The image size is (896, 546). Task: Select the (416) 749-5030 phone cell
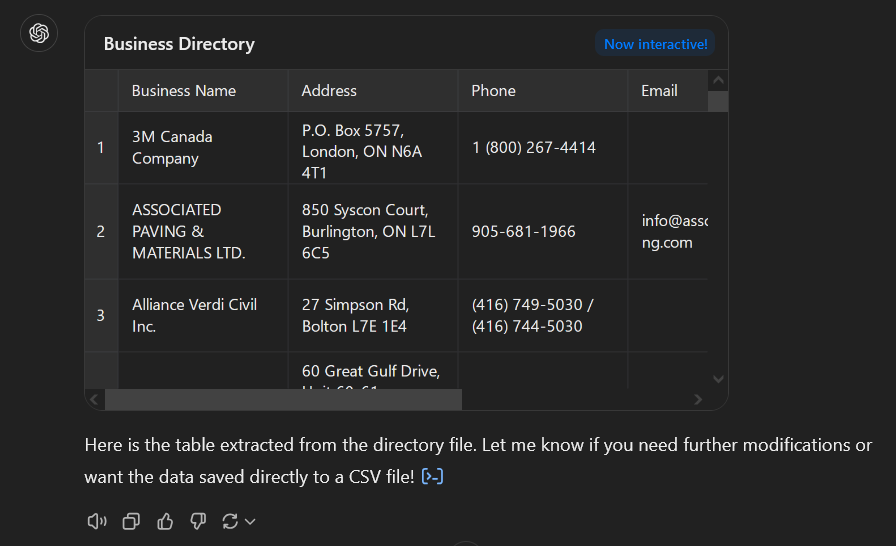(x=542, y=315)
